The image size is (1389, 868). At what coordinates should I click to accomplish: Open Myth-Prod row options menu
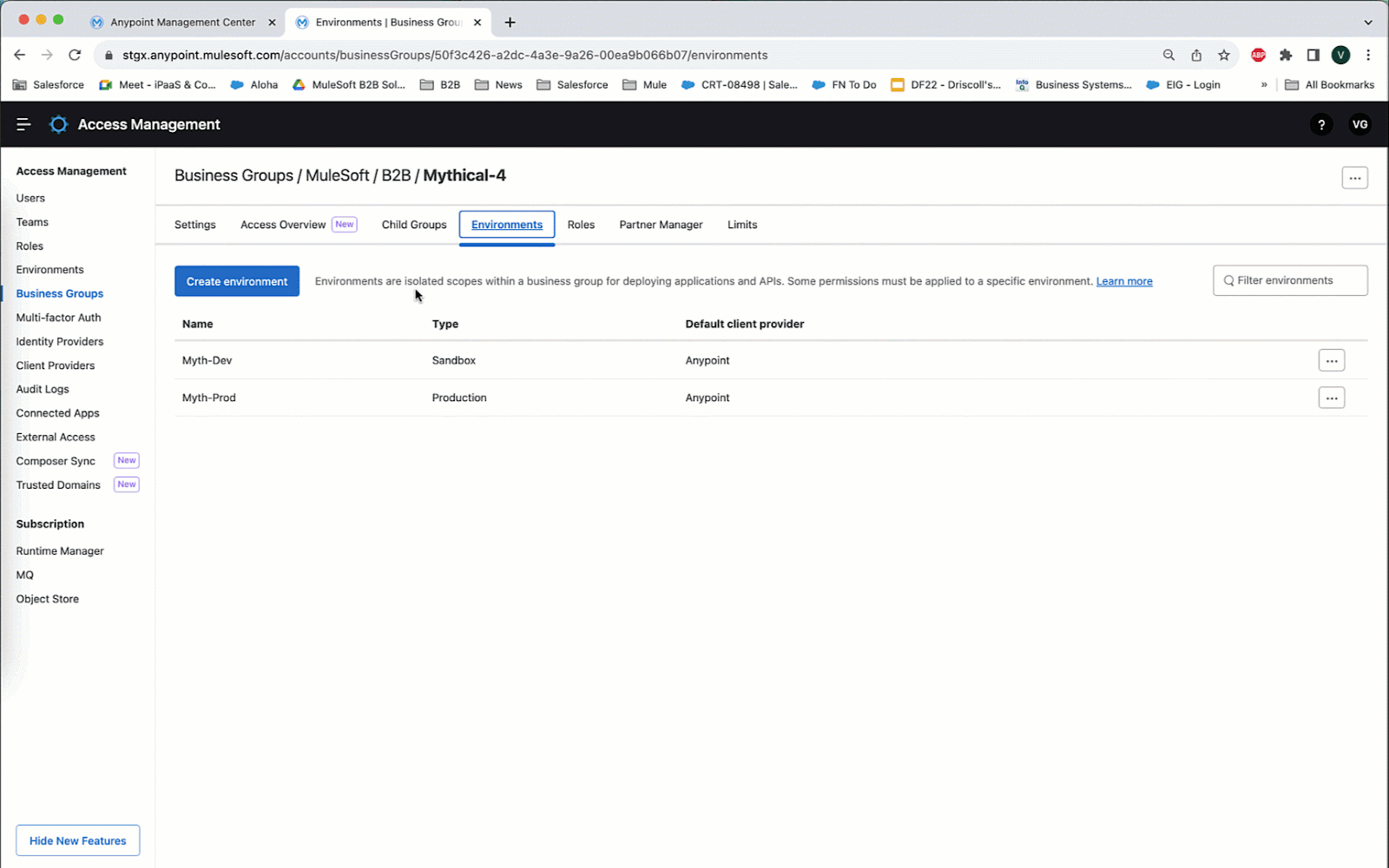[x=1331, y=398]
